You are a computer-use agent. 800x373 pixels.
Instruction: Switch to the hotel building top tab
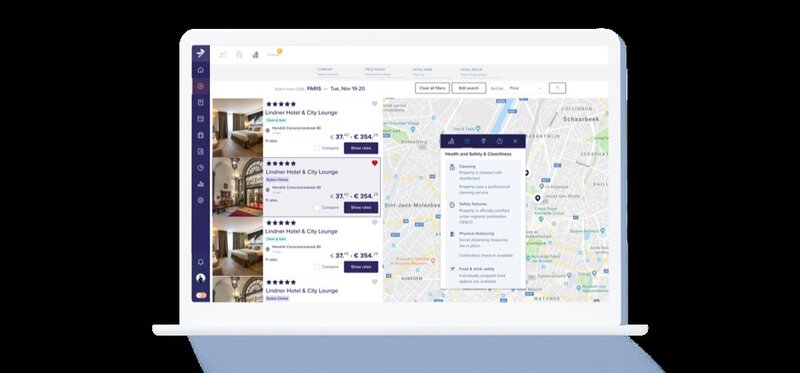coord(255,55)
